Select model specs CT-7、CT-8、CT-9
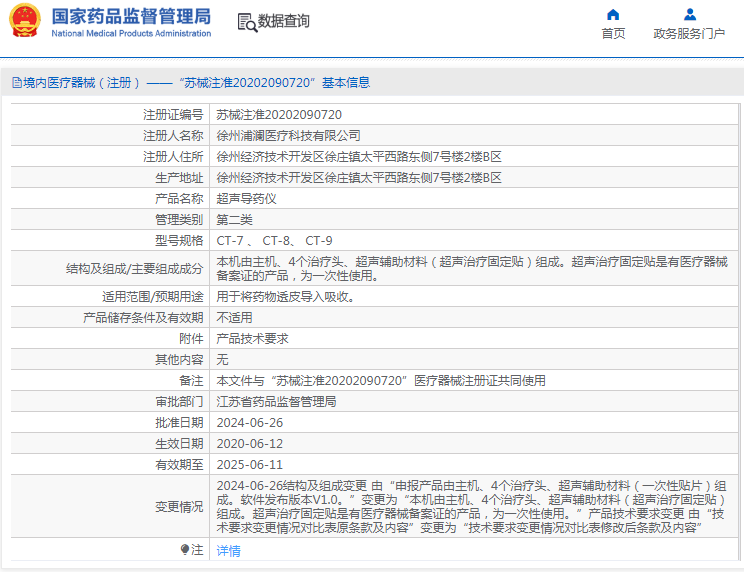The height and width of the screenshot is (572, 744). [x=274, y=240]
